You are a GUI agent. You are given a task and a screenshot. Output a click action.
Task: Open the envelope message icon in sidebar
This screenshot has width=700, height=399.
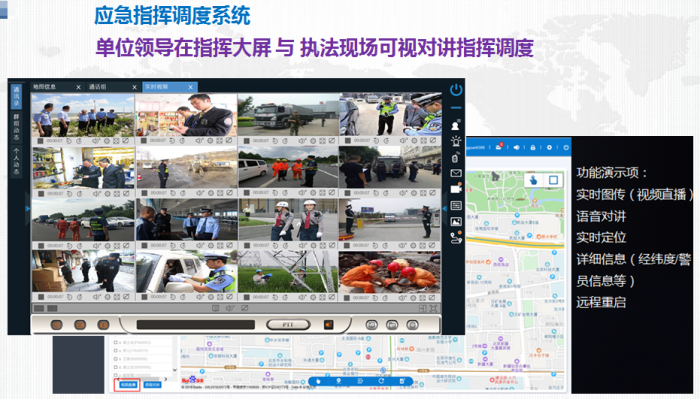[456, 173]
